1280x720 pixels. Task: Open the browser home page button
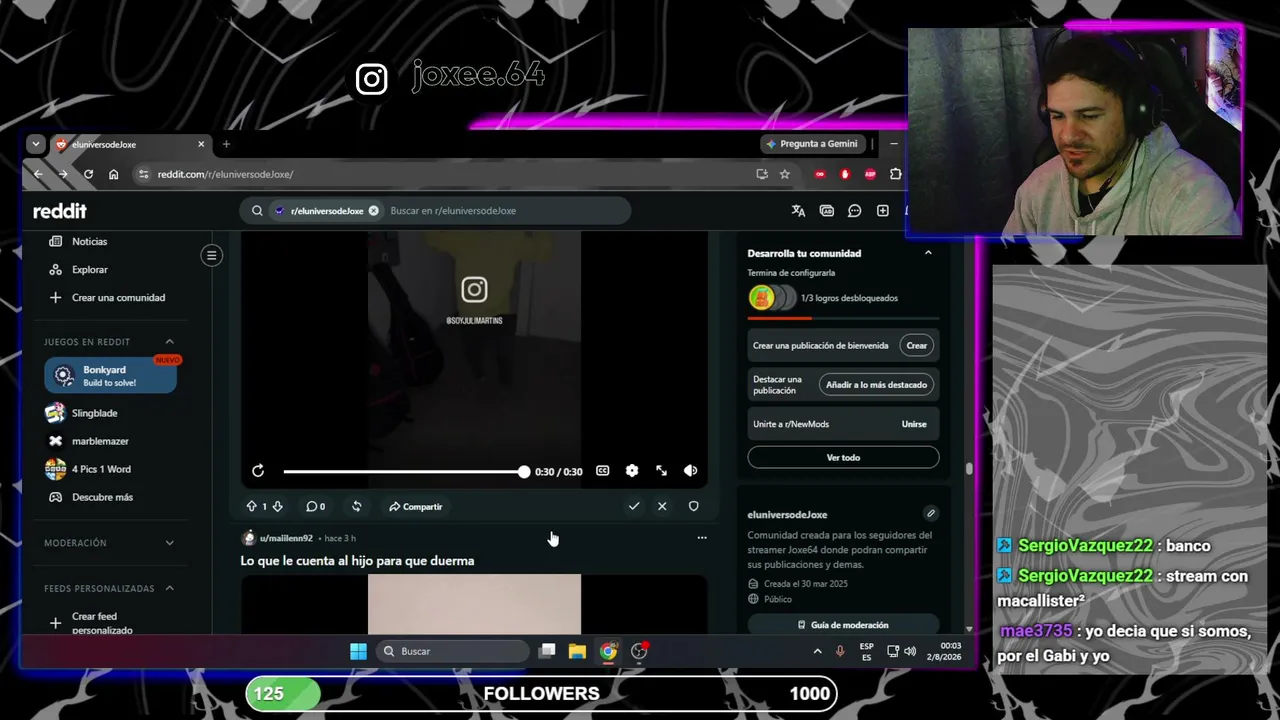tap(113, 174)
